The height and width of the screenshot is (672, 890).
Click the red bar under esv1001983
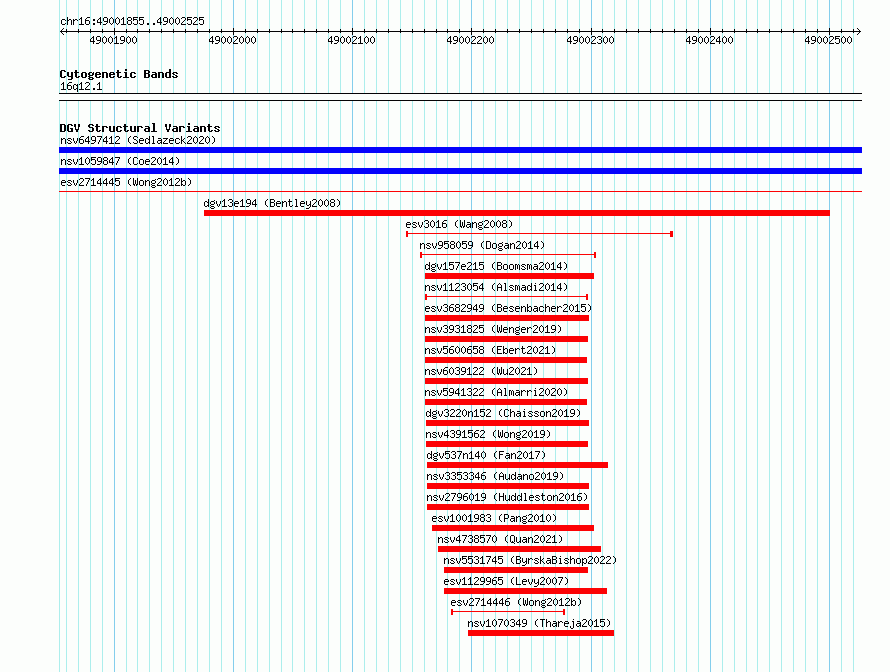click(513, 528)
